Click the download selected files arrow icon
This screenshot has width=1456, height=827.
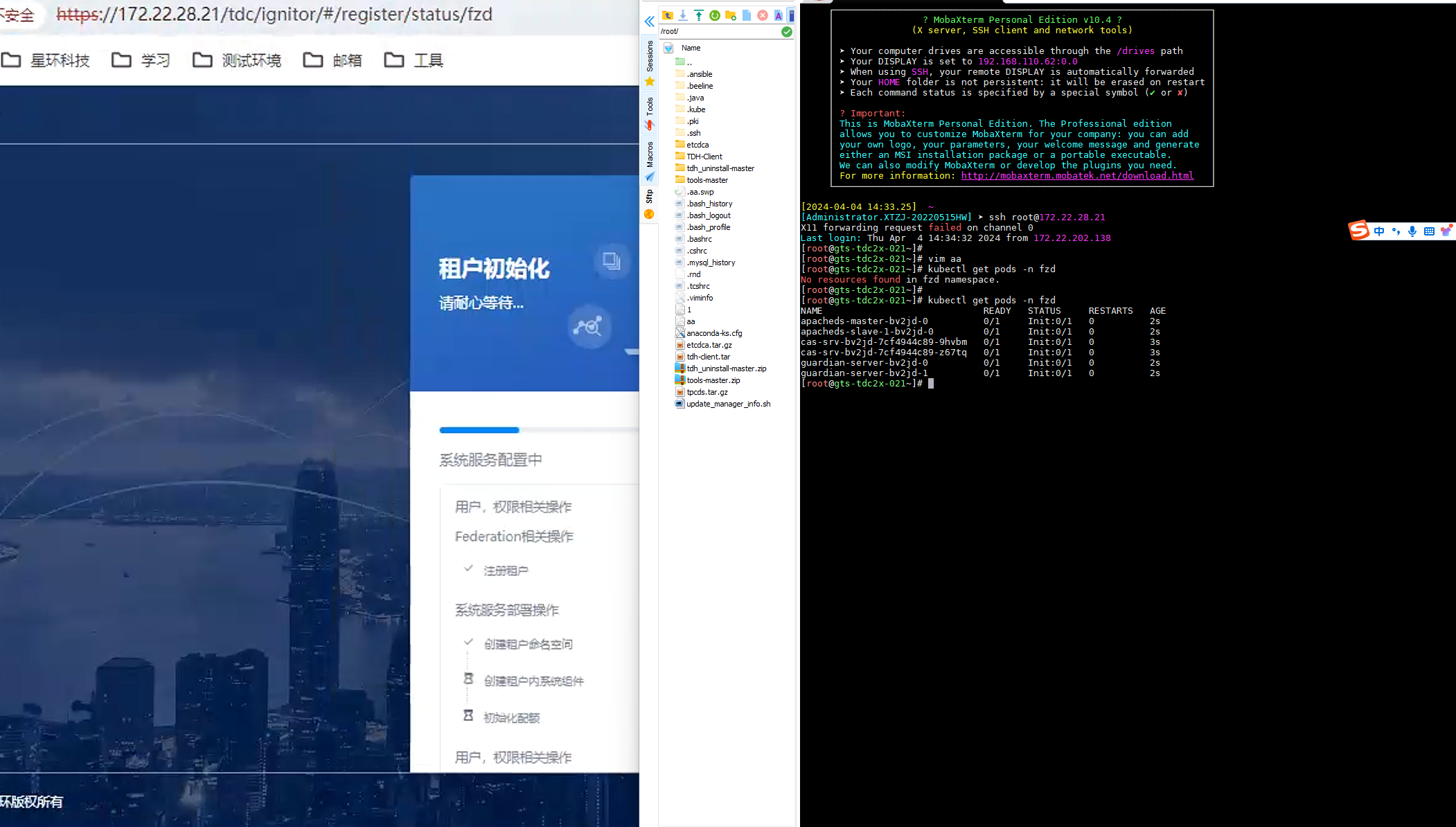[x=683, y=15]
